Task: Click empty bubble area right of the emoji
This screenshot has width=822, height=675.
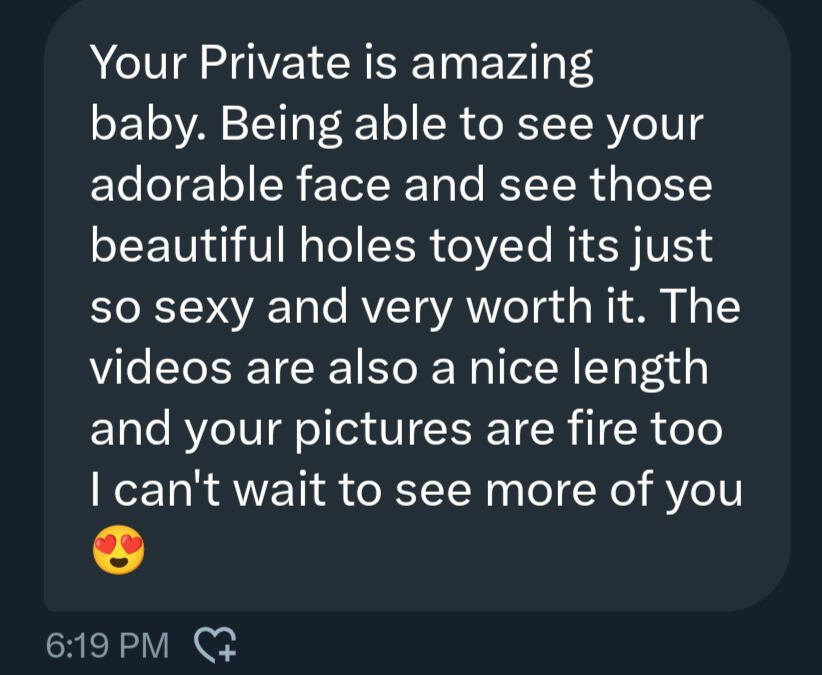Action: [x=450, y=553]
